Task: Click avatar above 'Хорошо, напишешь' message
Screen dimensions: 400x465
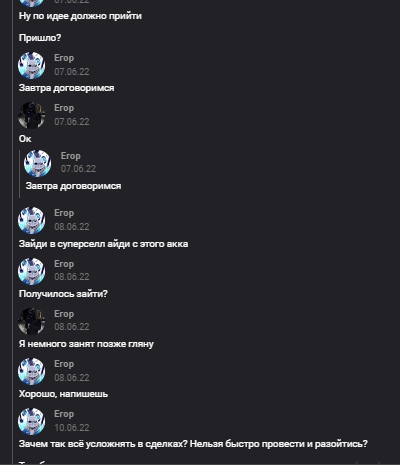Action: click(x=31, y=371)
